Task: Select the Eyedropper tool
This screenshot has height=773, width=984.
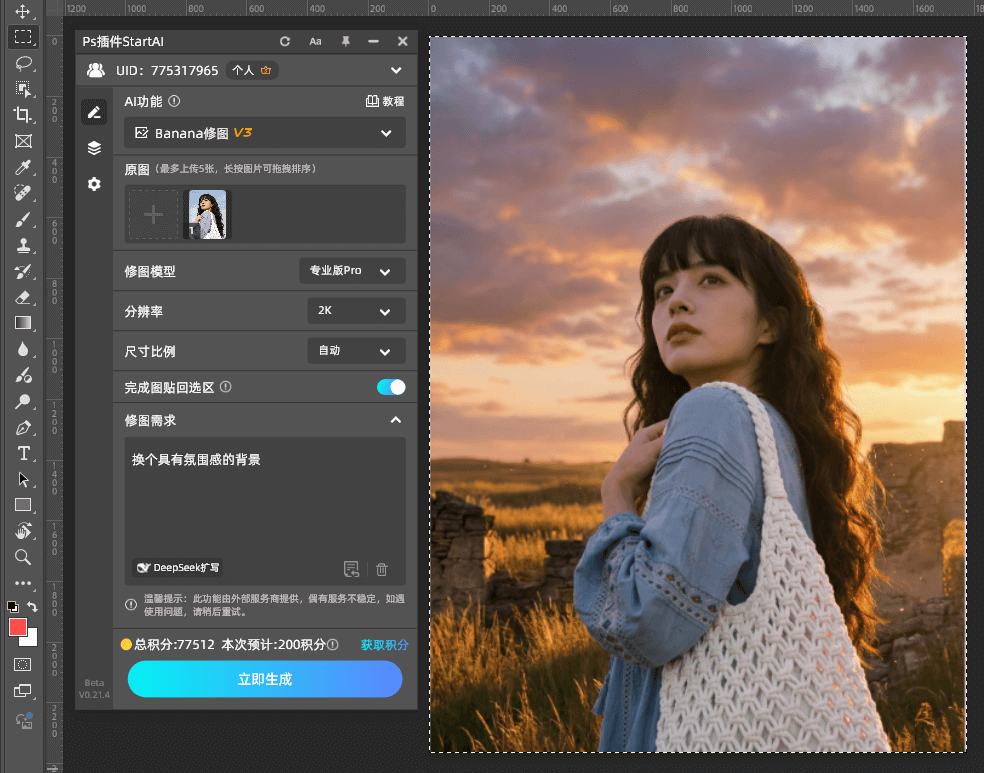Action: coord(24,167)
